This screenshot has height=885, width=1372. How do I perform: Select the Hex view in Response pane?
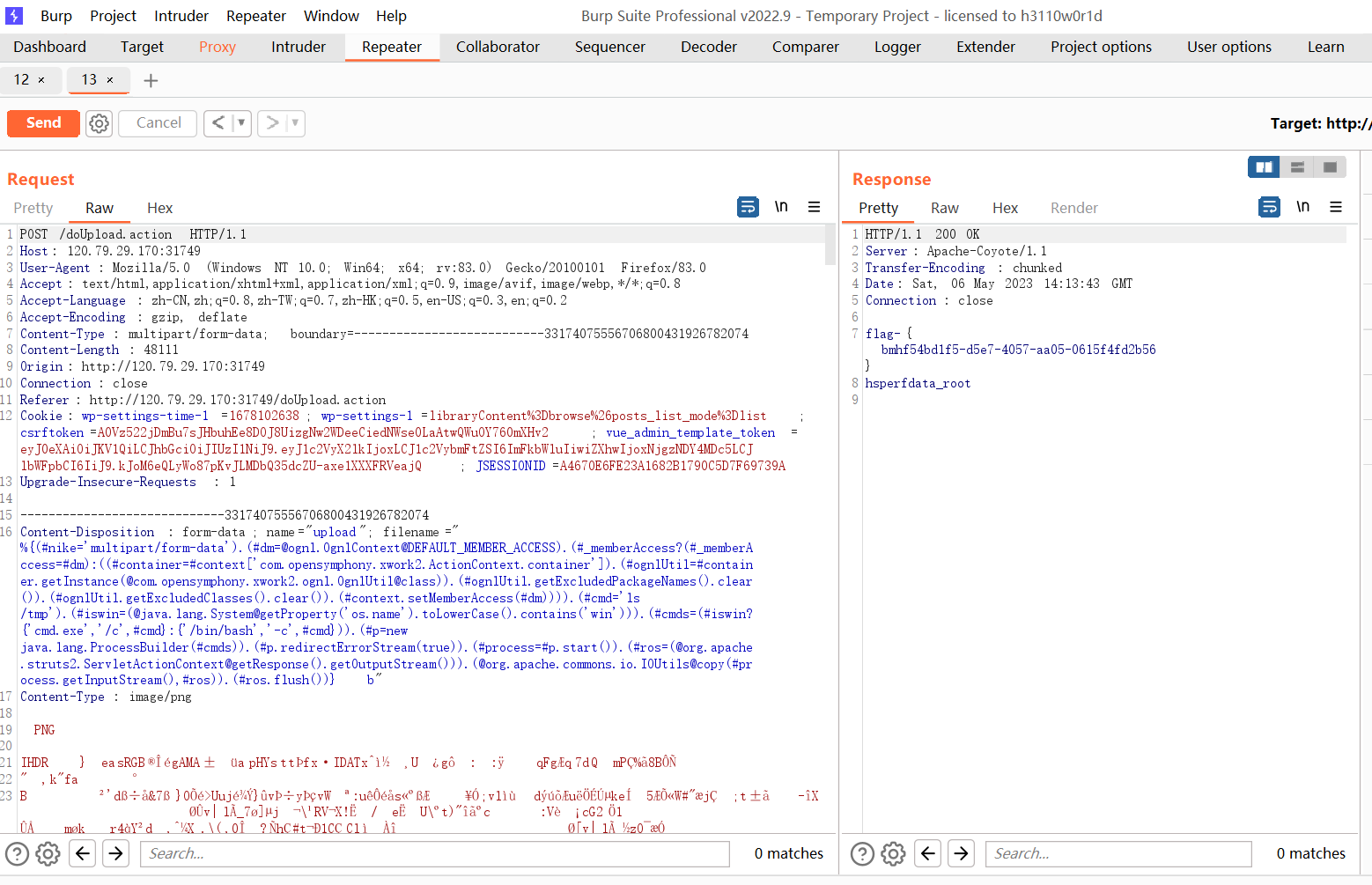1005,208
